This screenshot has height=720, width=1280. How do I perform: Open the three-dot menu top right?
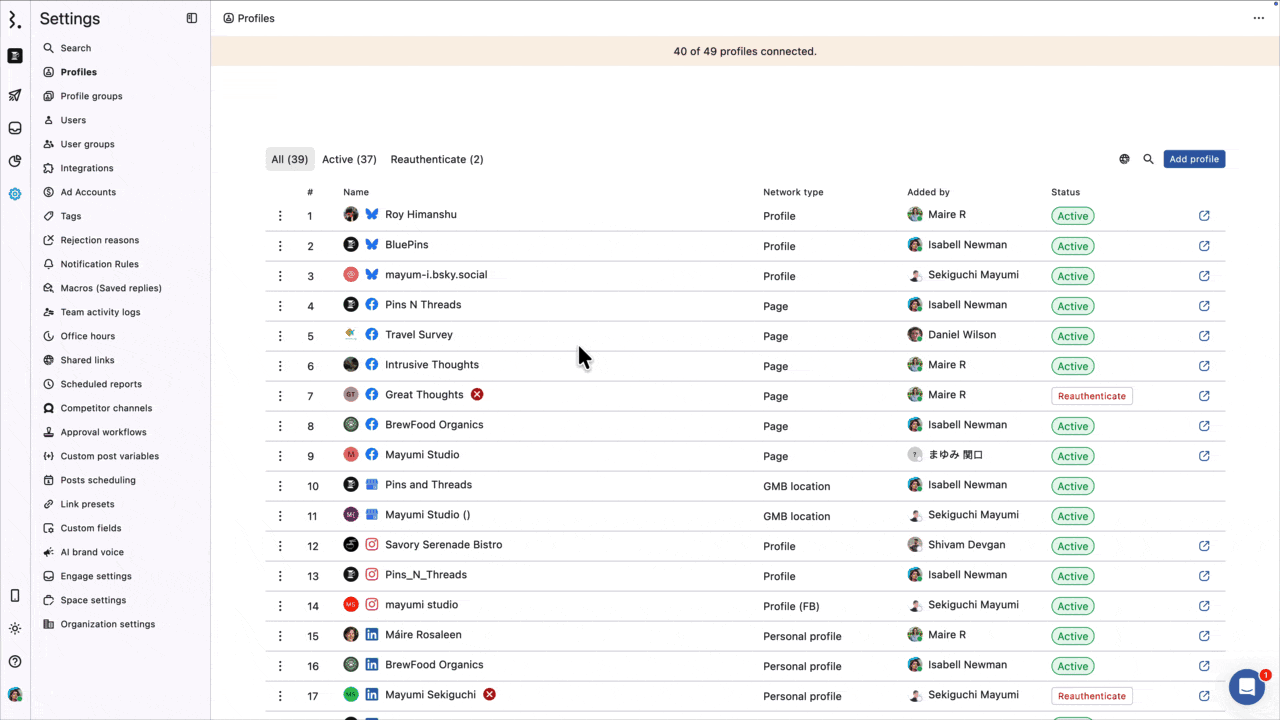pos(1259,18)
